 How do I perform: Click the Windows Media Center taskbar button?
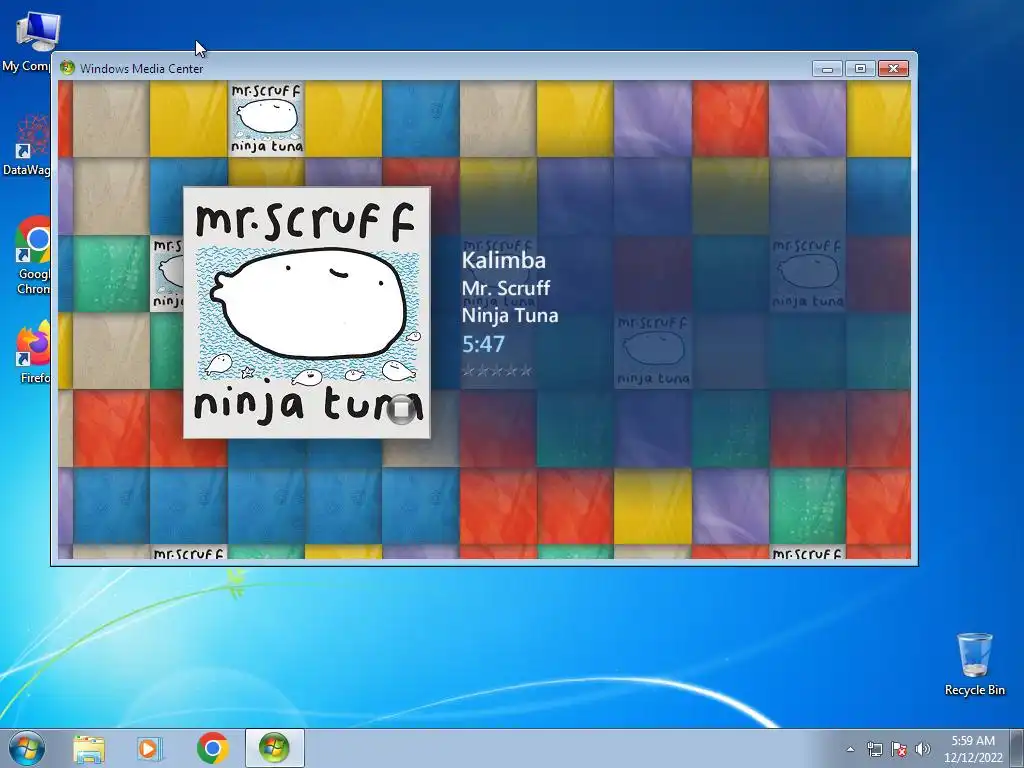(x=274, y=748)
